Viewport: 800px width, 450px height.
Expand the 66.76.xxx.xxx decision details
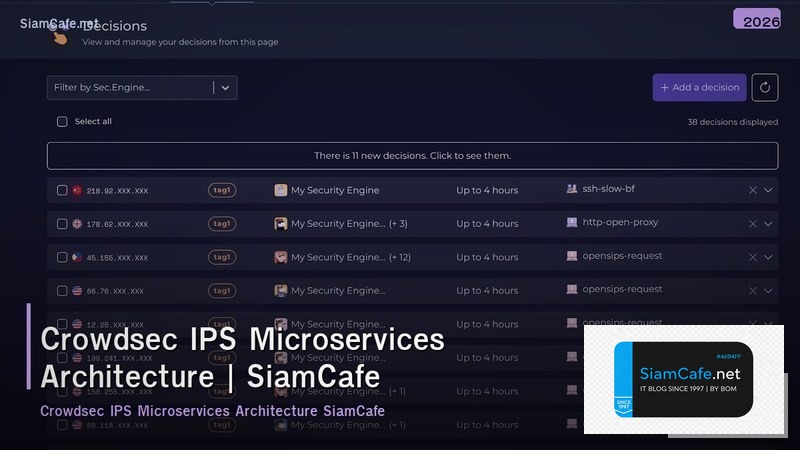tap(768, 291)
